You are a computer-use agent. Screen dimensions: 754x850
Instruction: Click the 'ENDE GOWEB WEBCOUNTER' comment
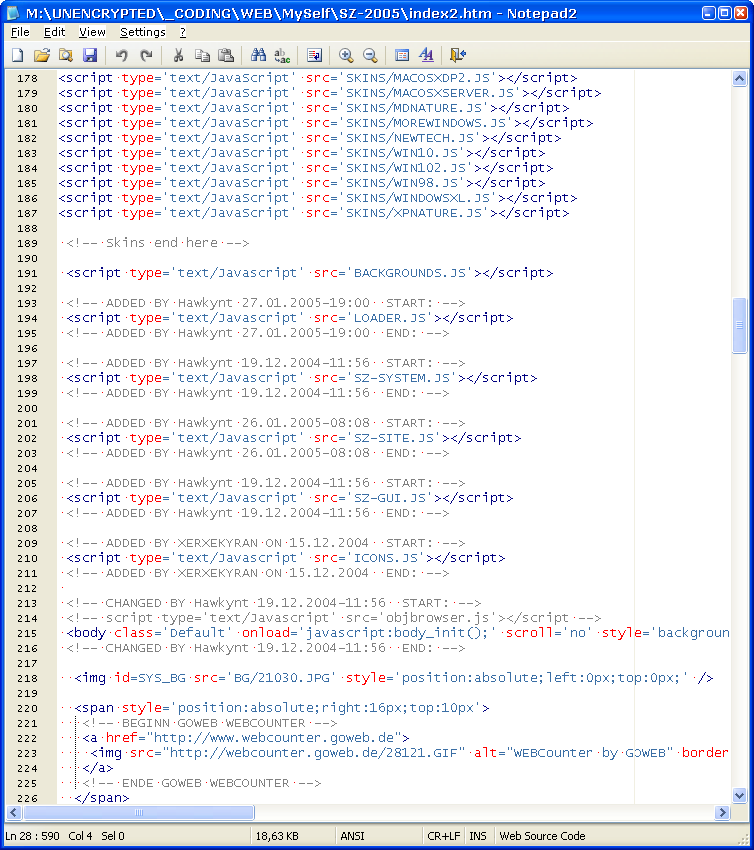click(202, 783)
